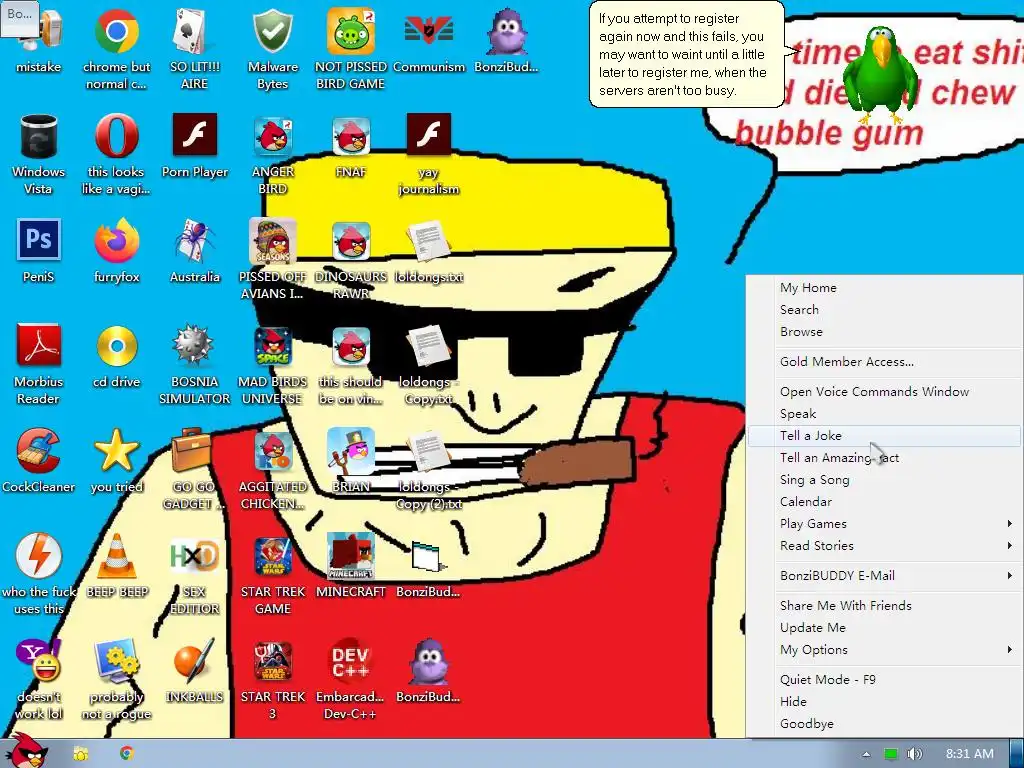This screenshot has height=768, width=1024.
Task: Select 'Goodbye' in the context menu
Action: (884, 724)
